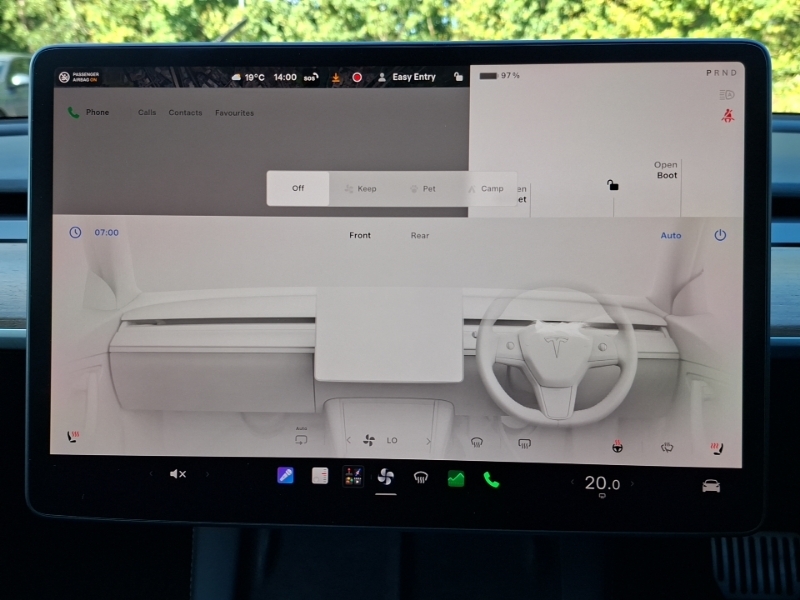Tap the unlocked padlock on the car view

click(612, 185)
